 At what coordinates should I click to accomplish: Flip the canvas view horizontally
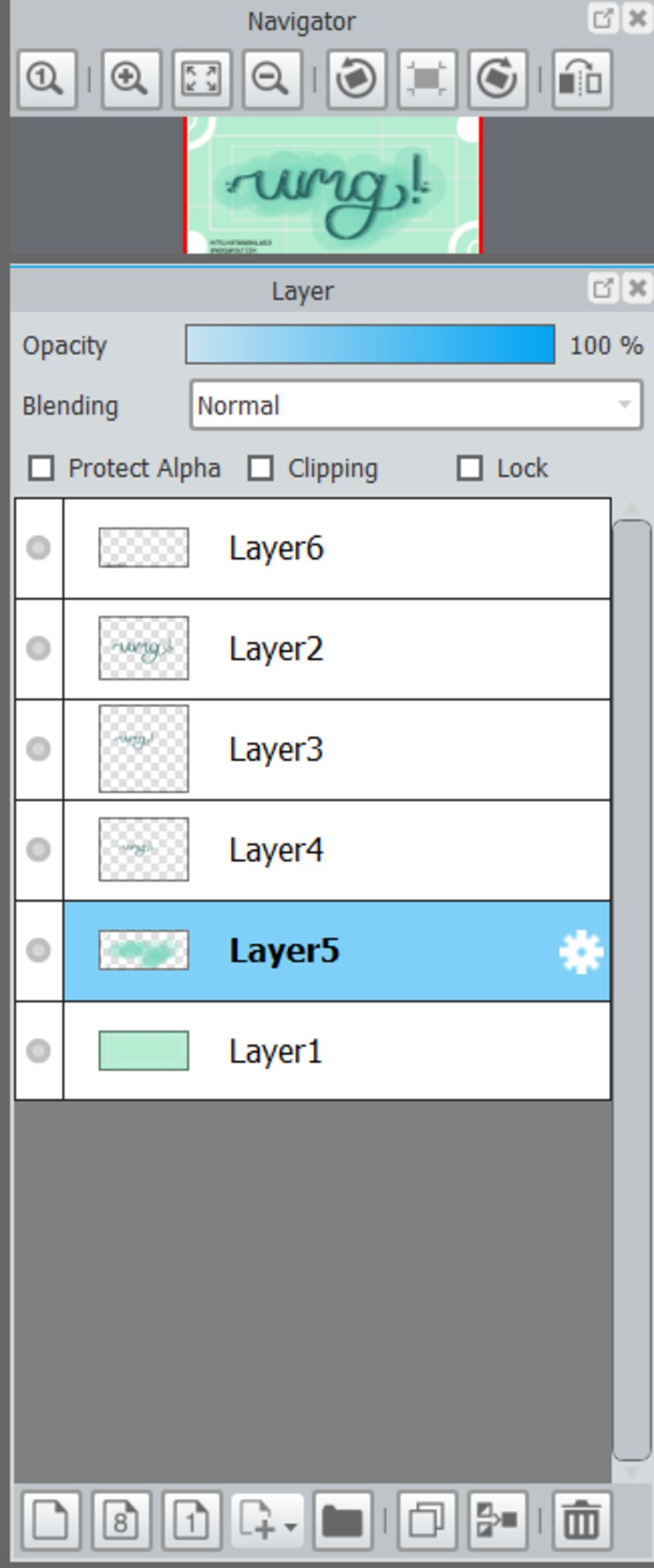click(x=581, y=79)
